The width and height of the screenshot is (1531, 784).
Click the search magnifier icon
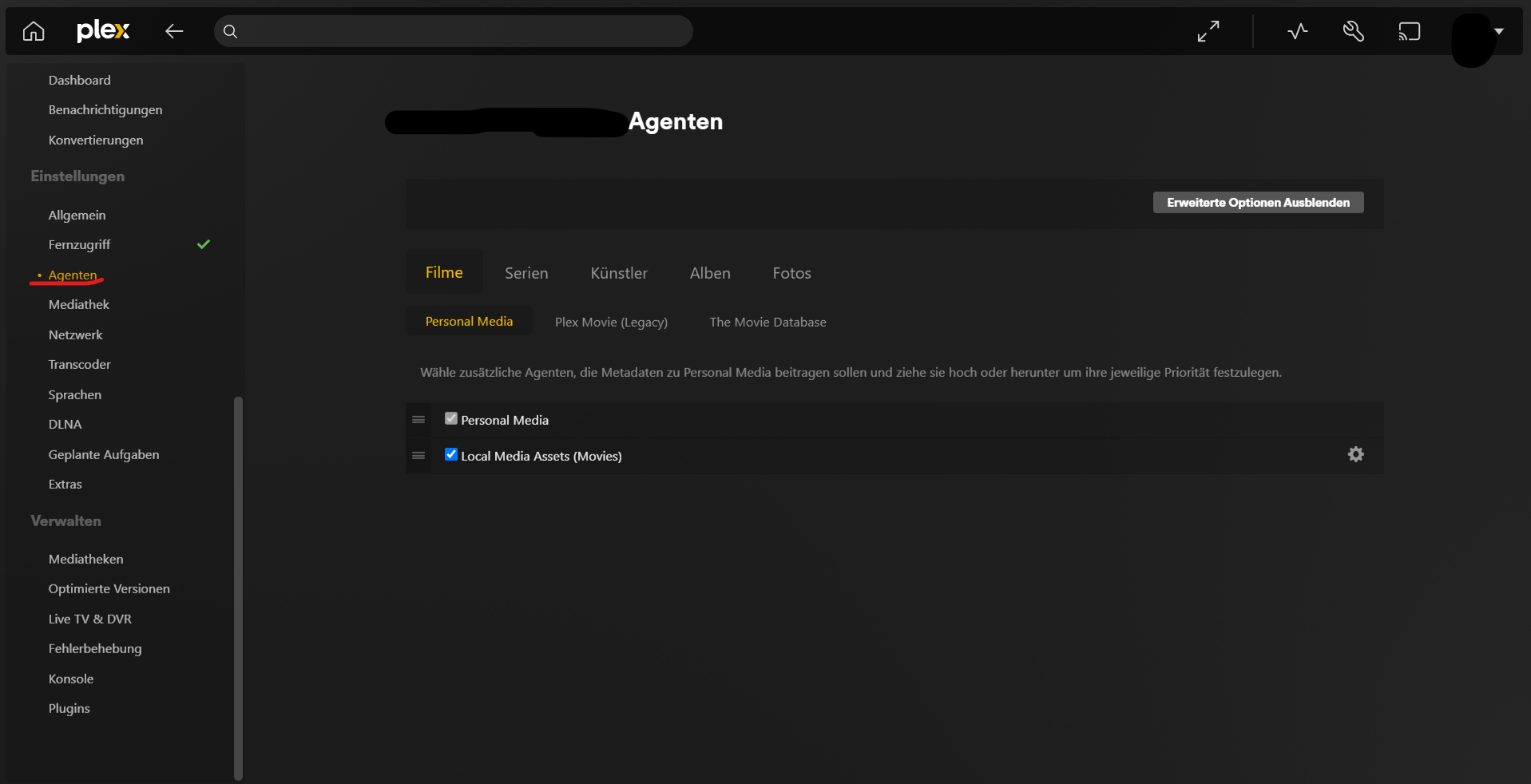coord(230,31)
